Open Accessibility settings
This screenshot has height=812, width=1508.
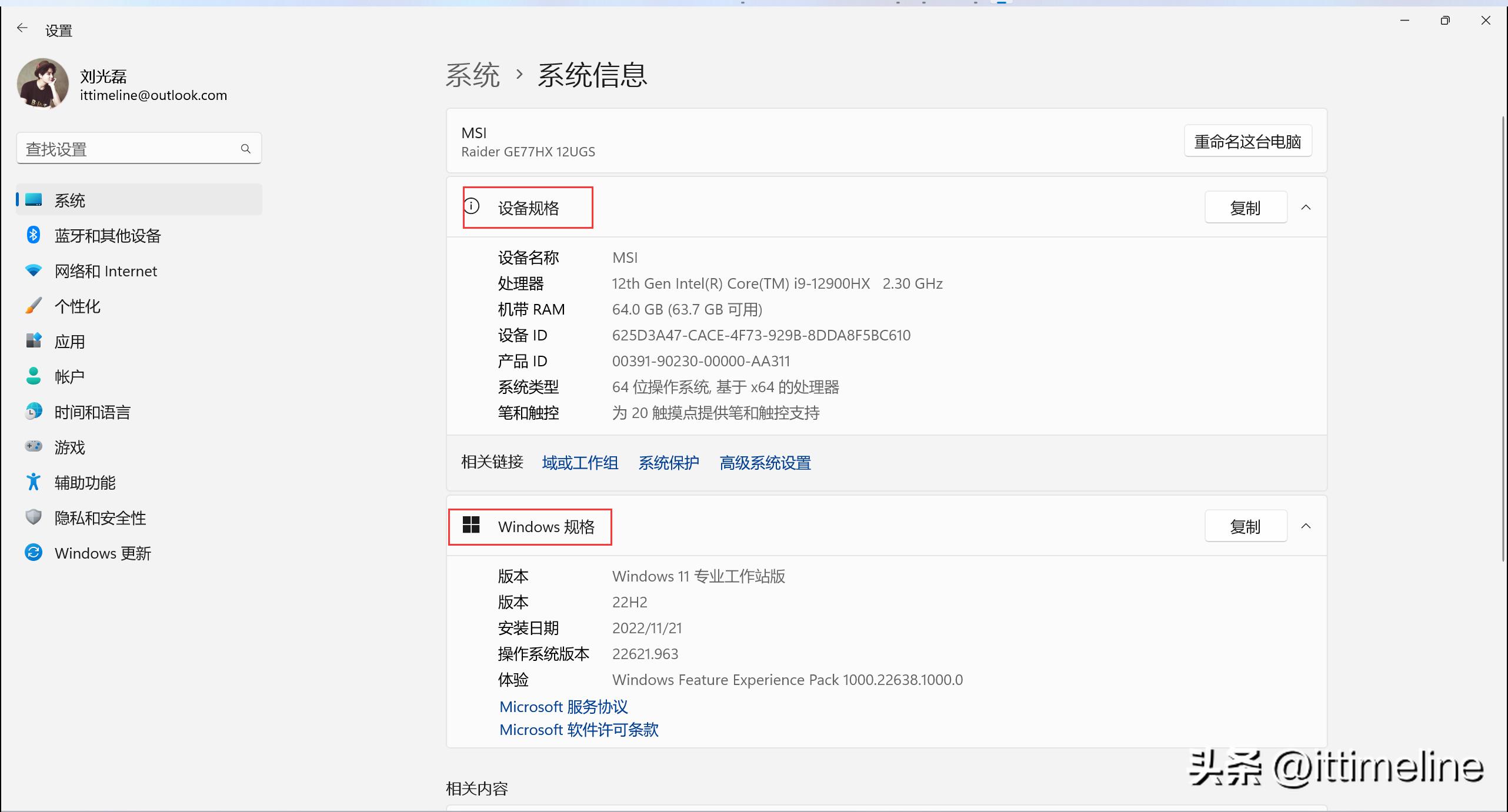[x=85, y=483]
